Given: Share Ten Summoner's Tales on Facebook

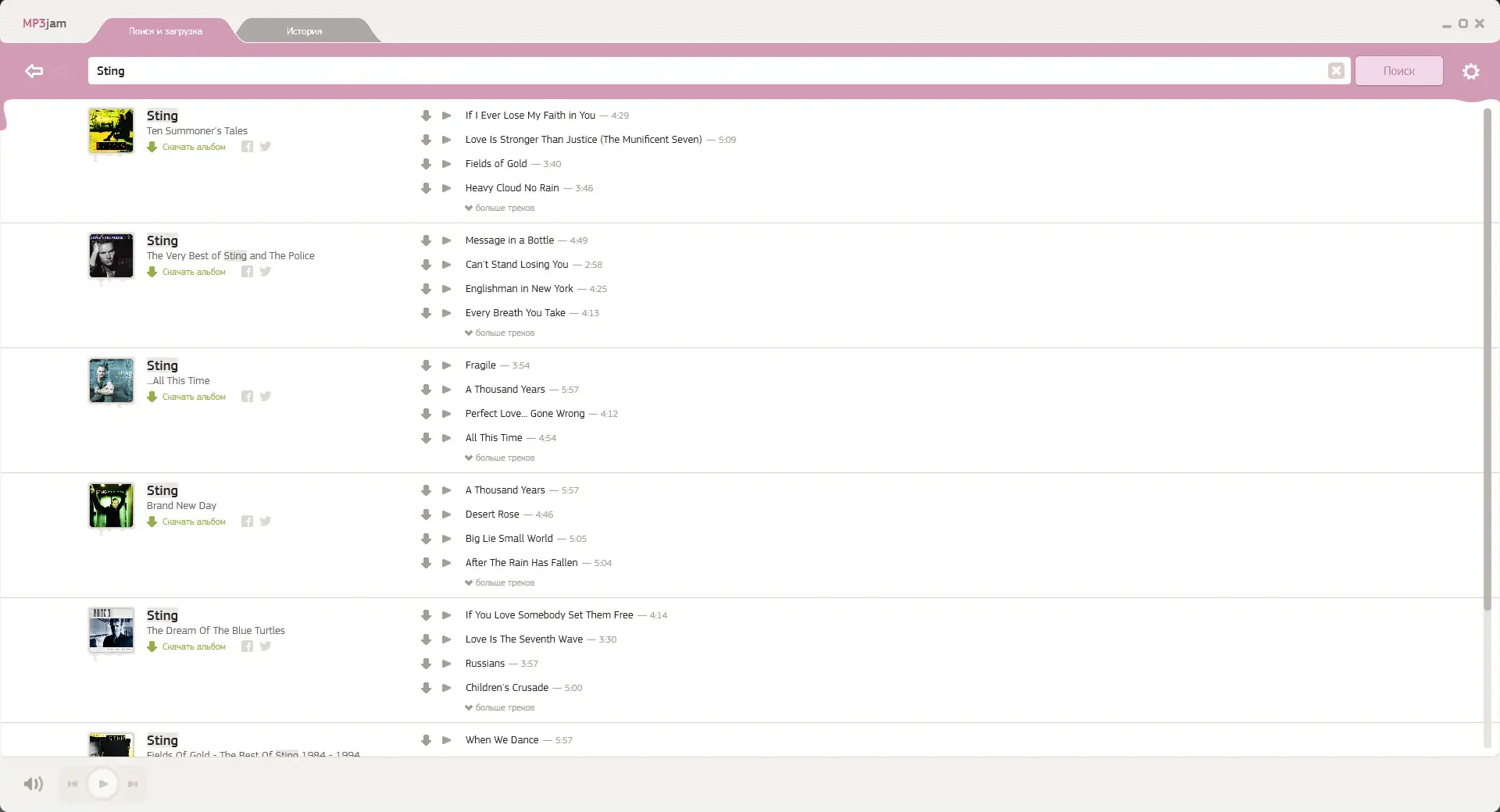Looking at the screenshot, I should (x=247, y=147).
